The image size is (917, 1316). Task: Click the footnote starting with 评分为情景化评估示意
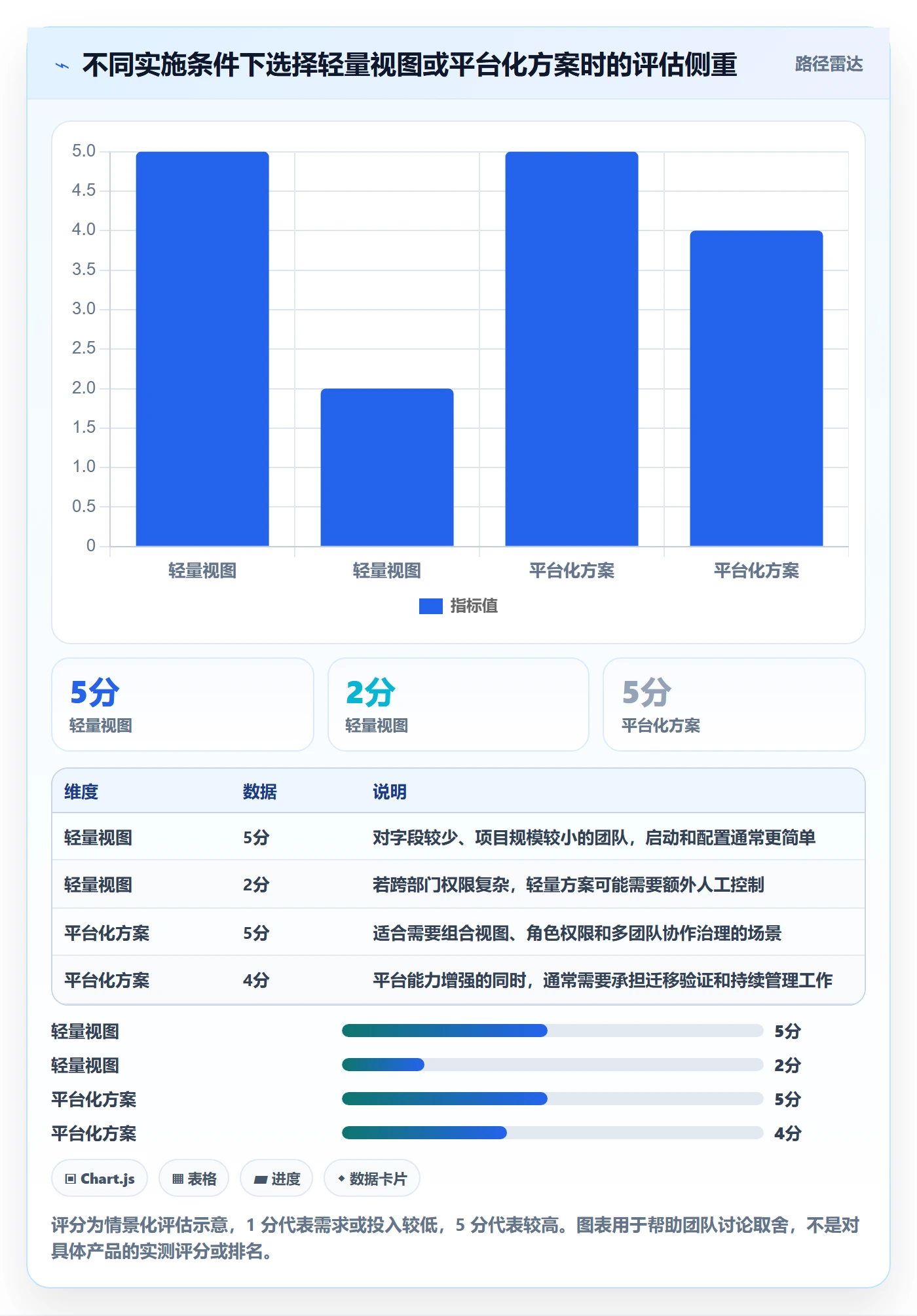coord(455,1237)
